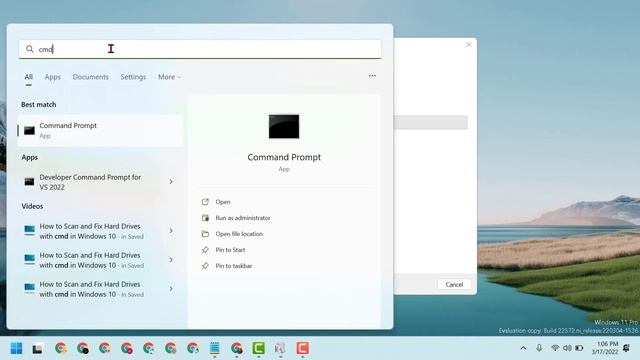Screen dimensions: 640x360
Task: Click the Pin to Start pin icon
Action: [x=205, y=250]
